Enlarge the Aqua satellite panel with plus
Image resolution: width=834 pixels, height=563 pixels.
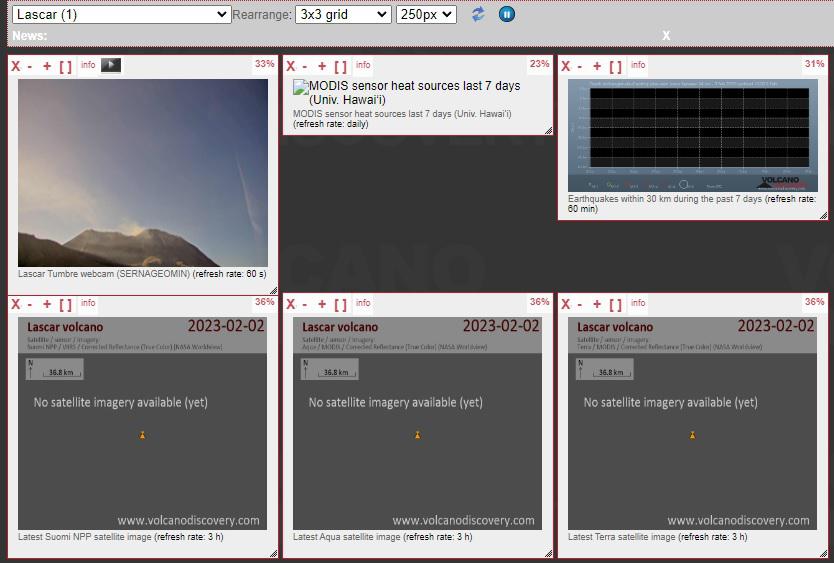(x=321, y=305)
